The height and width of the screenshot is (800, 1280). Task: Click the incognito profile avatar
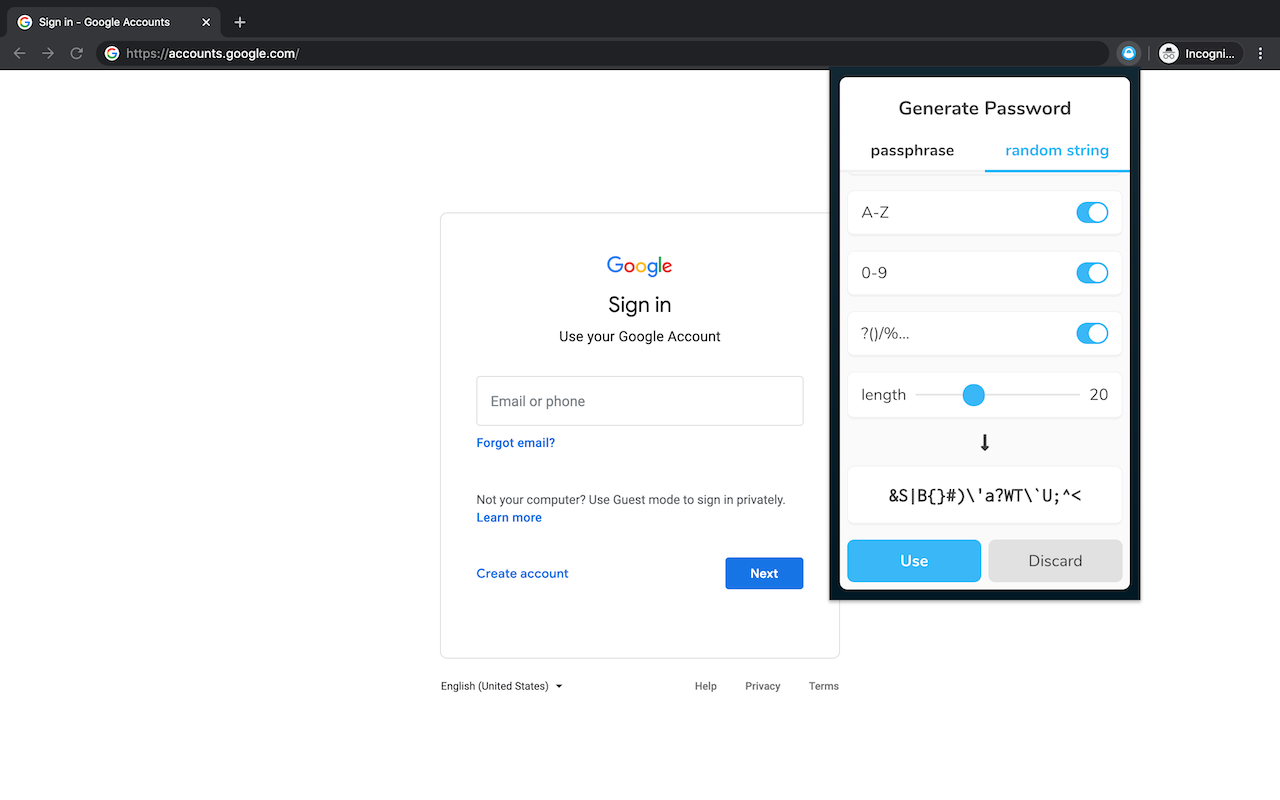(1168, 53)
